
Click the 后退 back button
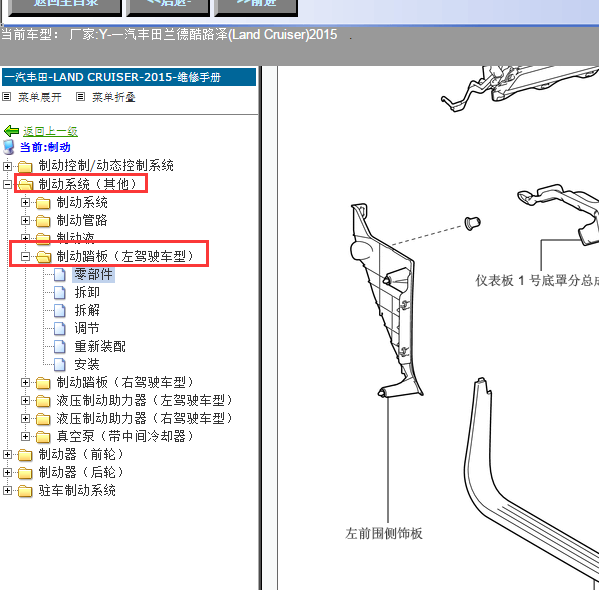[x=168, y=7]
